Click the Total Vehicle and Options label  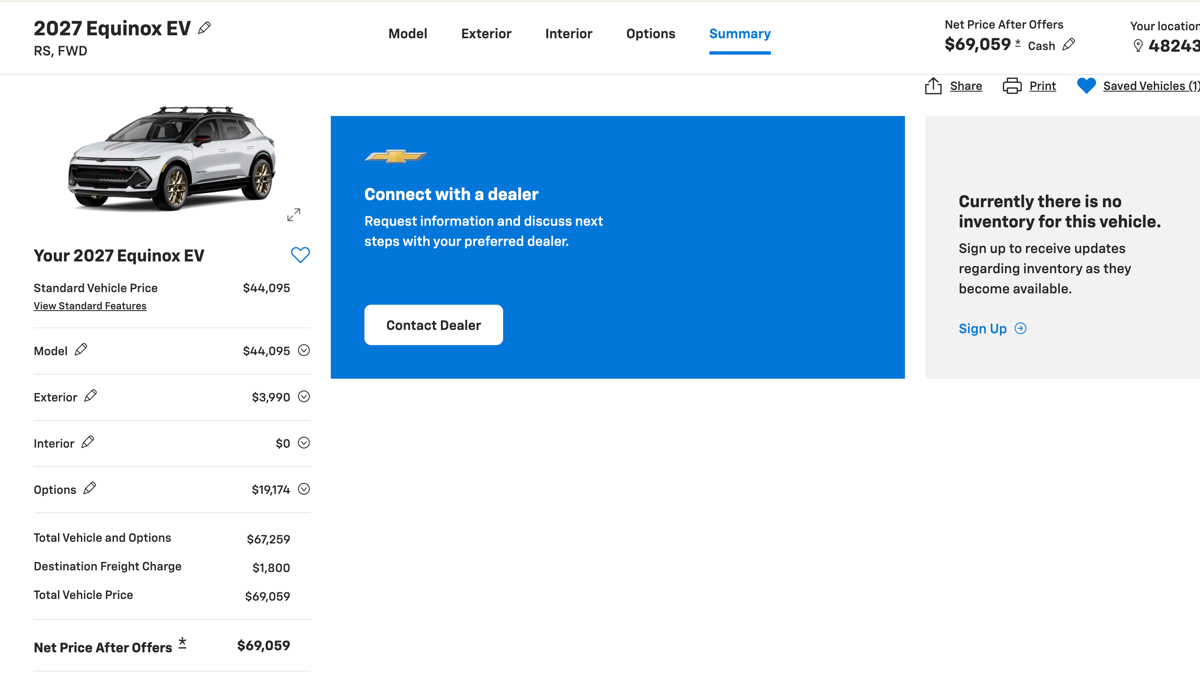pyautogui.click(x=102, y=538)
